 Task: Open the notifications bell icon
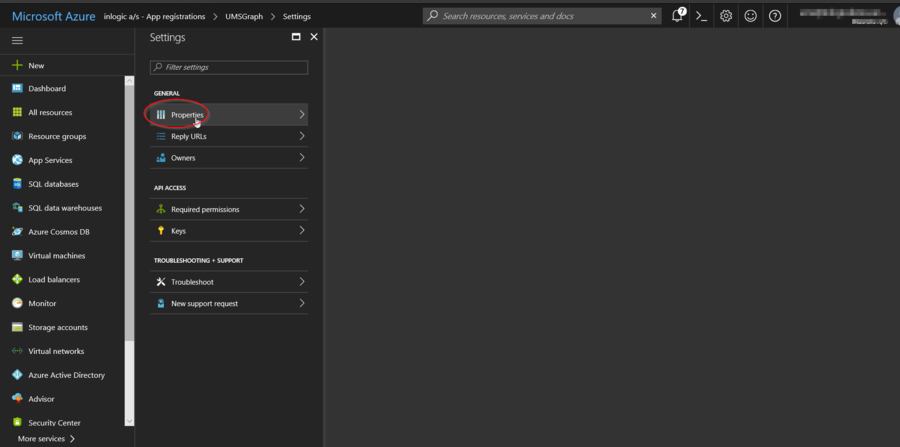click(678, 16)
